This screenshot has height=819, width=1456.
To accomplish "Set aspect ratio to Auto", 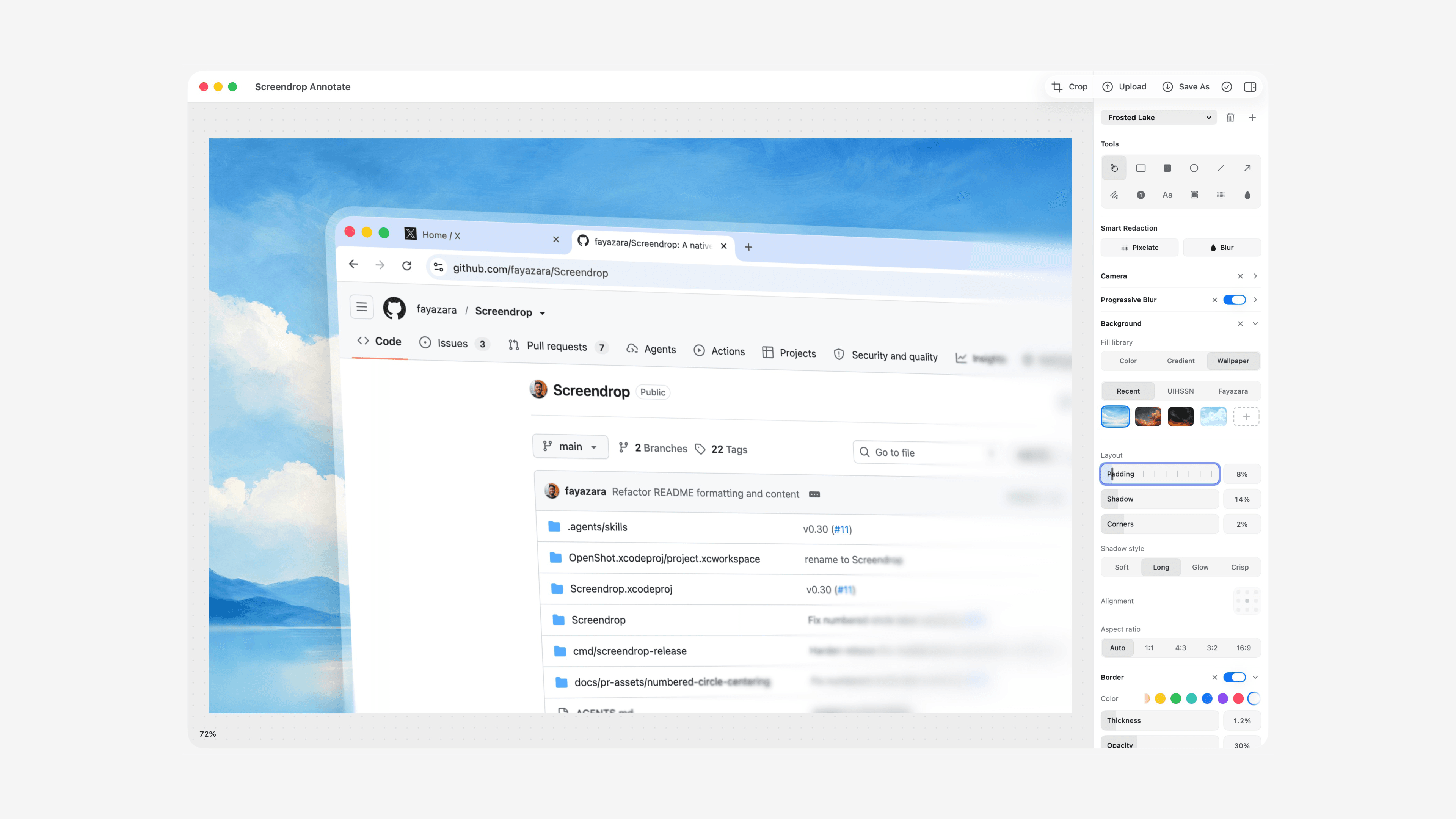I will tap(1117, 648).
